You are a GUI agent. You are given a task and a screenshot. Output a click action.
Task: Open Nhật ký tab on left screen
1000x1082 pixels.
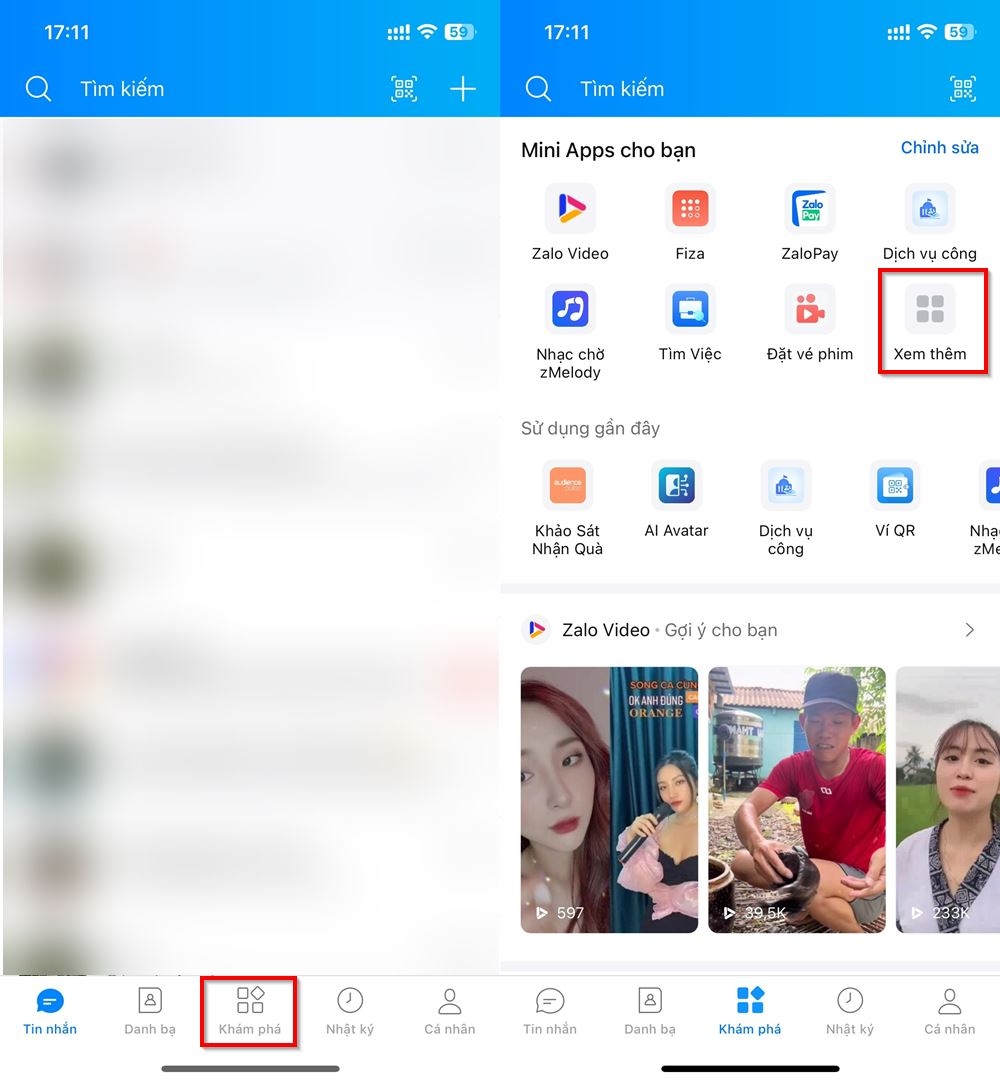pyautogui.click(x=350, y=1012)
